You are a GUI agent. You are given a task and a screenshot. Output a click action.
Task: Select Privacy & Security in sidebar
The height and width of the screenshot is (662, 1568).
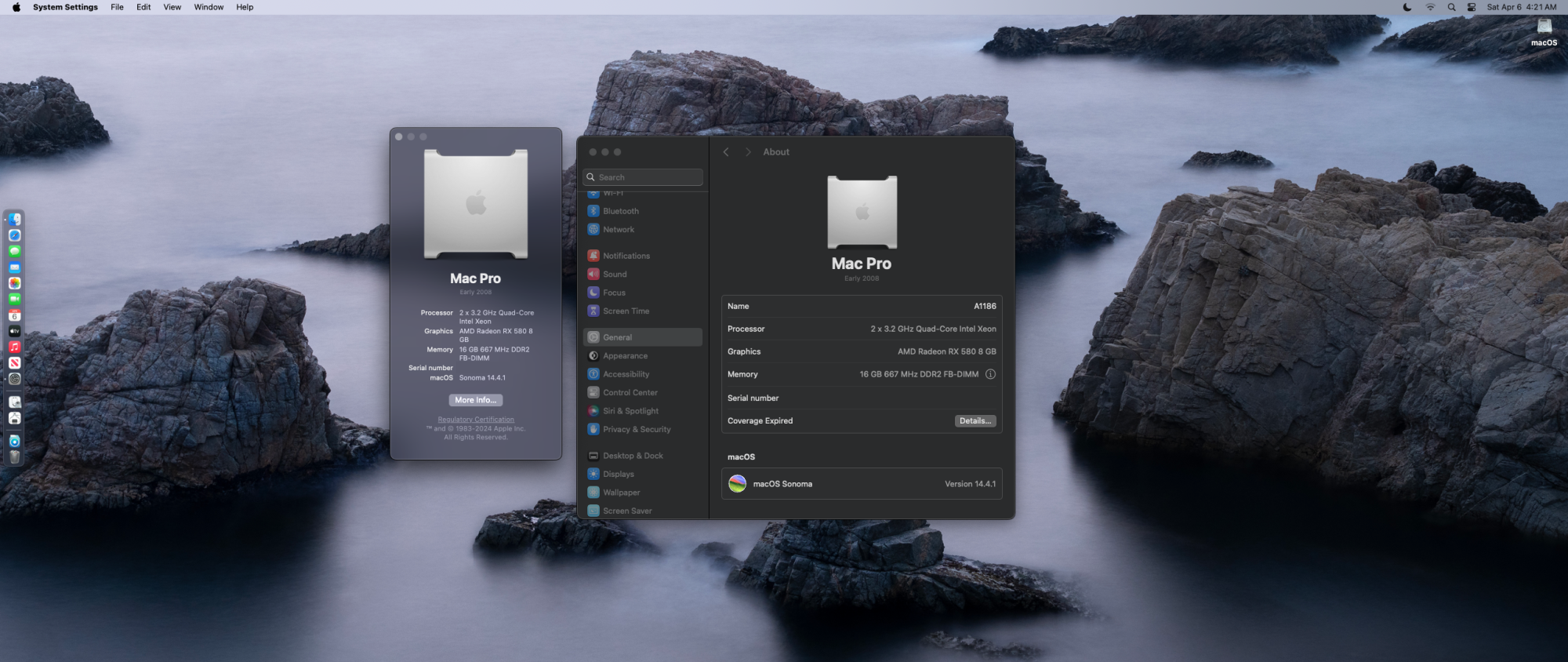(x=636, y=430)
